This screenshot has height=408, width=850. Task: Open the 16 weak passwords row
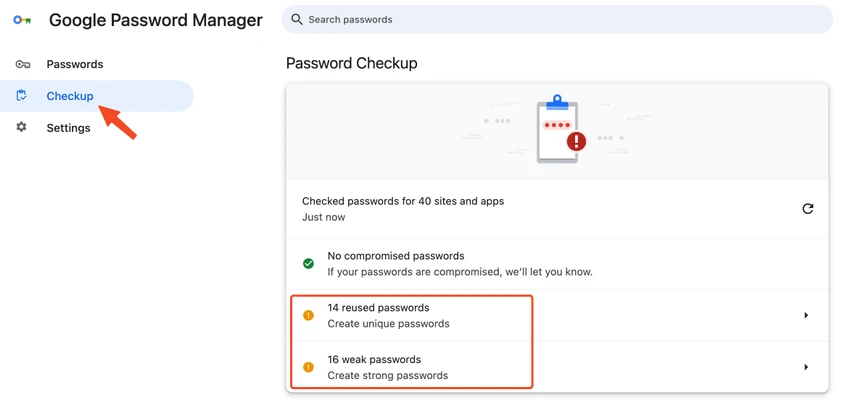557,367
